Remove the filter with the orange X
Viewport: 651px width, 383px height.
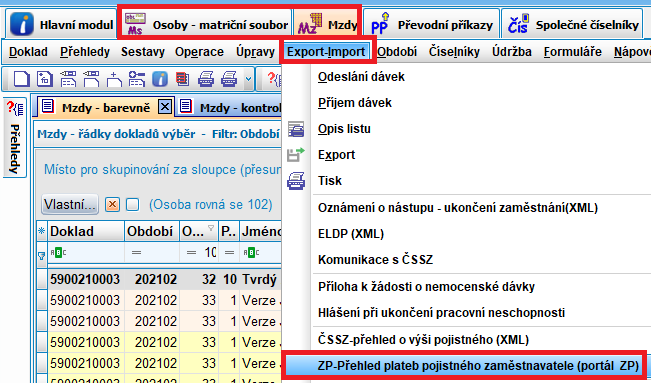point(113,204)
